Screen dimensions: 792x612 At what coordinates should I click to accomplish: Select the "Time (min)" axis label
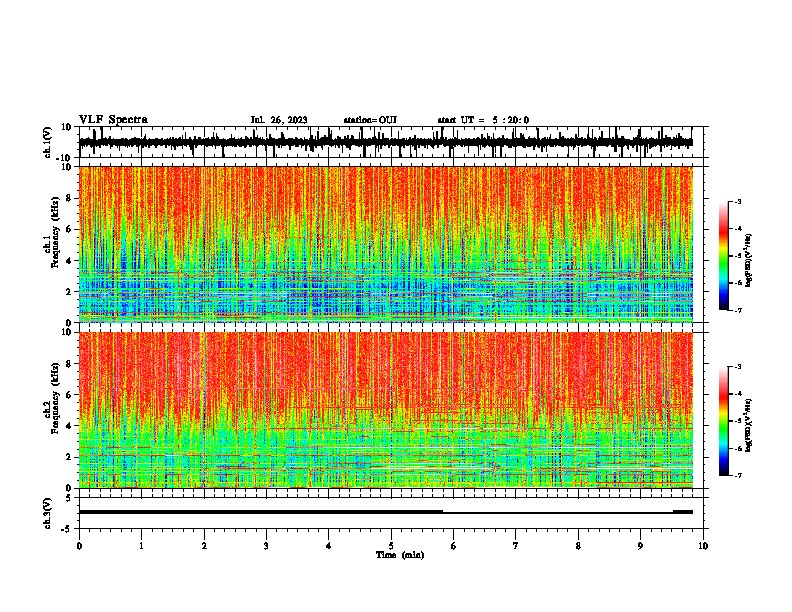click(x=400, y=555)
